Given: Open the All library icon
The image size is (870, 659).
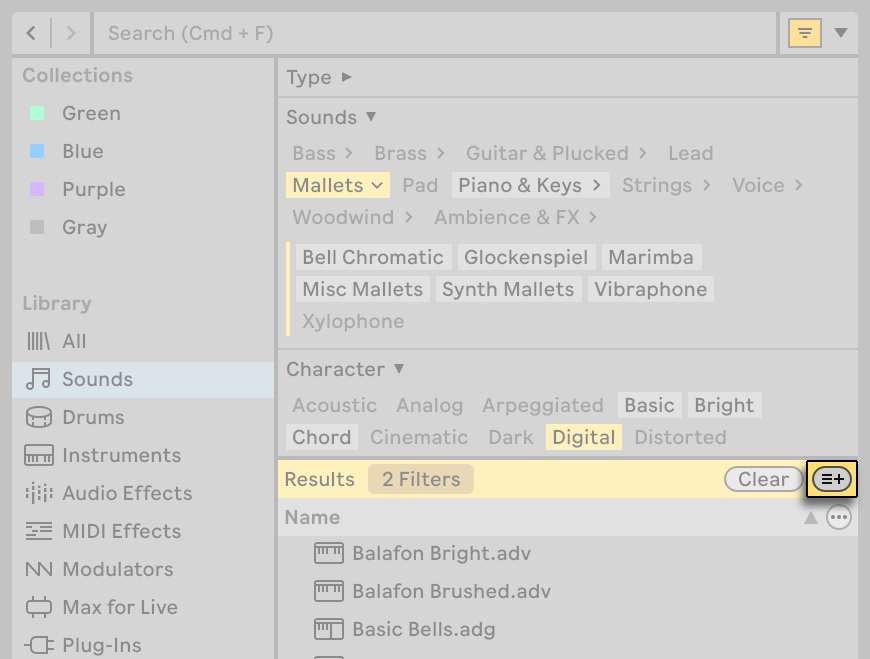Looking at the screenshot, I should 38,341.
